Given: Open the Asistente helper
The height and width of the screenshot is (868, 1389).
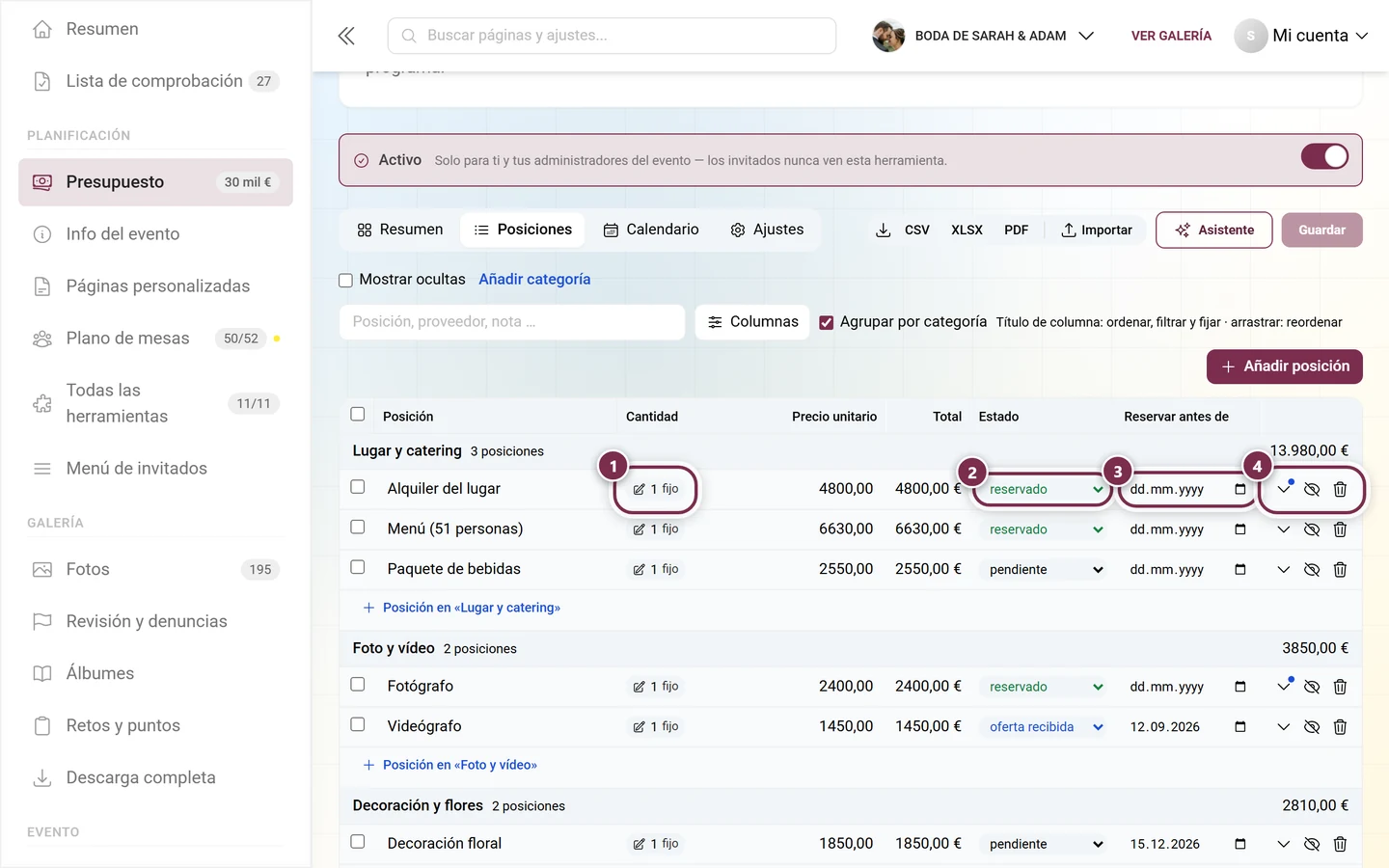Looking at the screenshot, I should (1214, 230).
